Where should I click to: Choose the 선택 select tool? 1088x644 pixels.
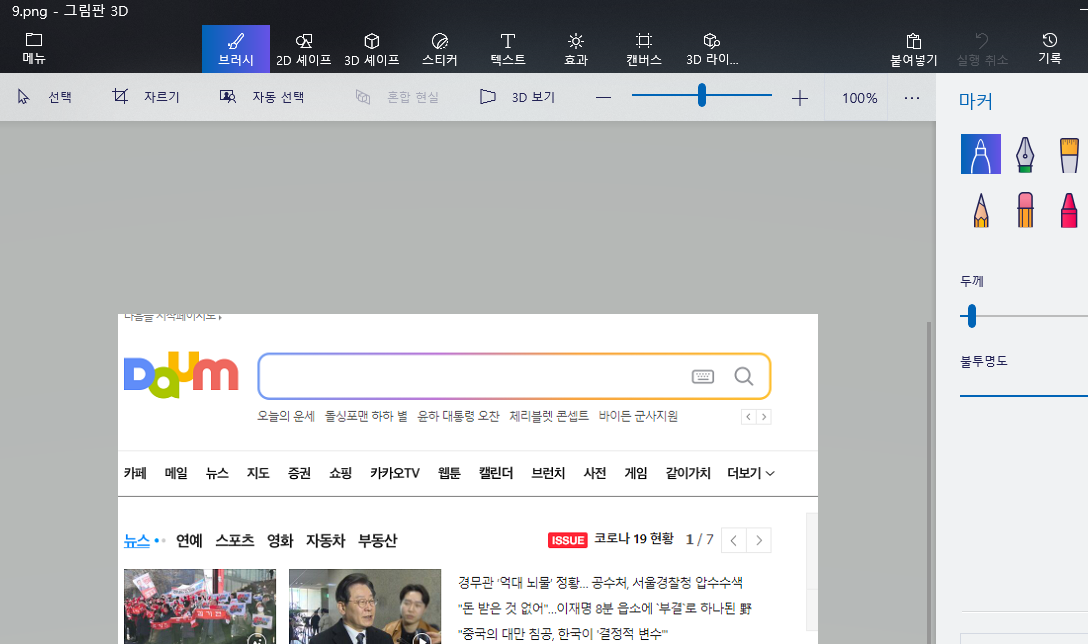click(x=45, y=97)
